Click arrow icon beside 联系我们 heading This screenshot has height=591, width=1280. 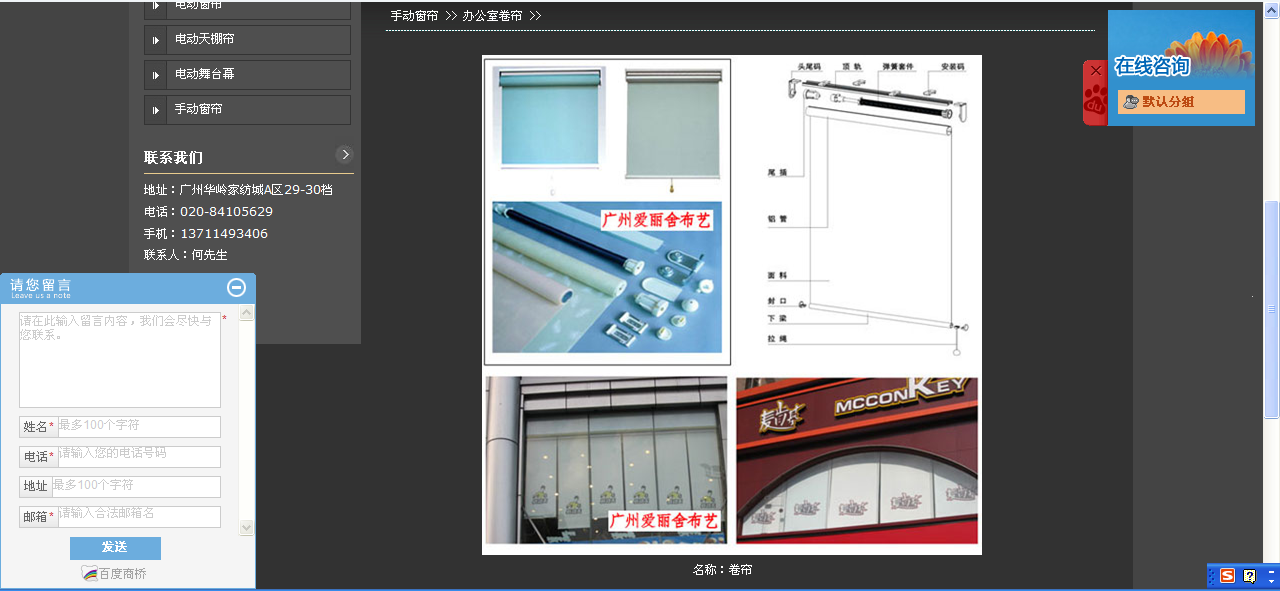345,154
